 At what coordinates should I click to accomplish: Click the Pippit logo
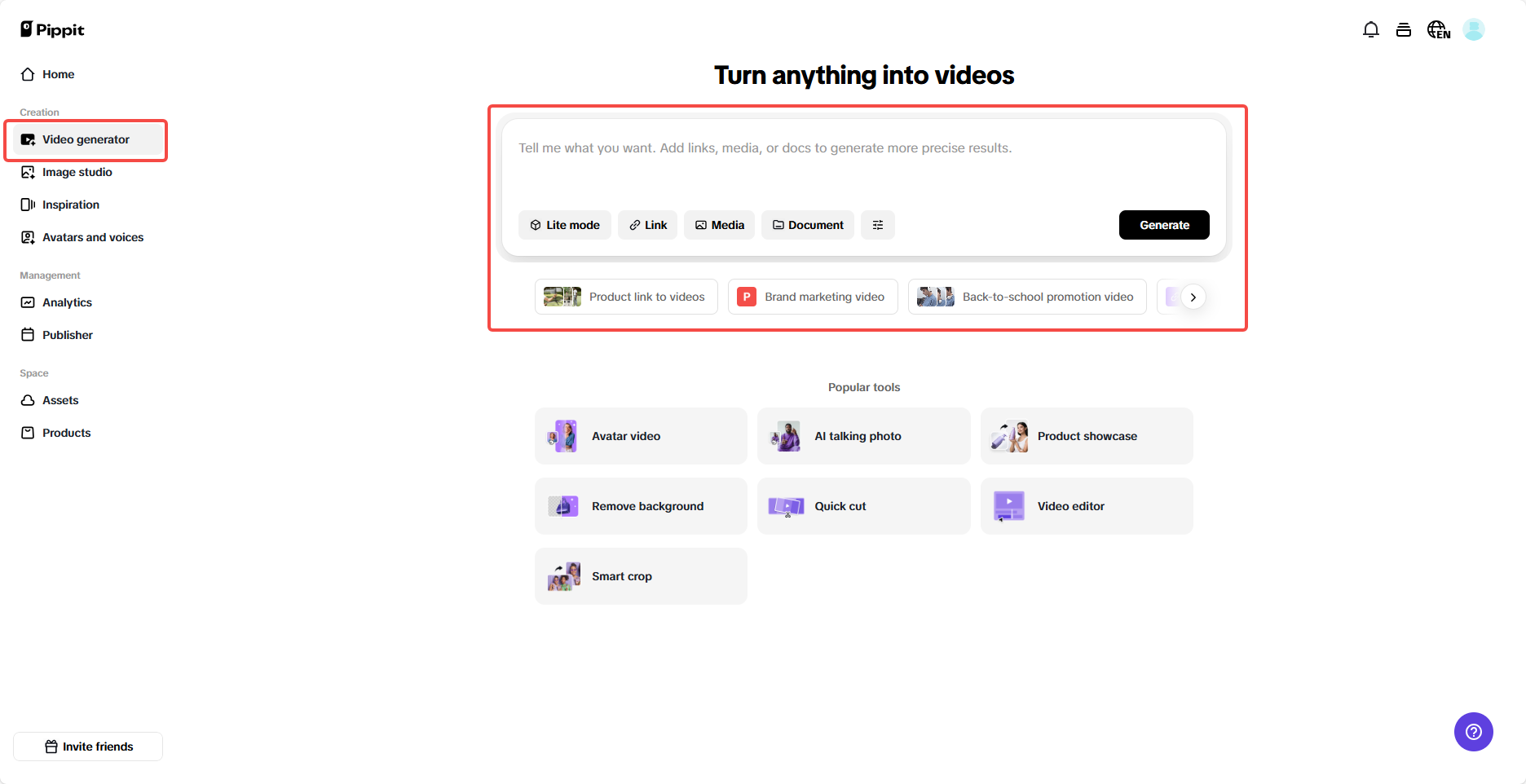pos(51,29)
